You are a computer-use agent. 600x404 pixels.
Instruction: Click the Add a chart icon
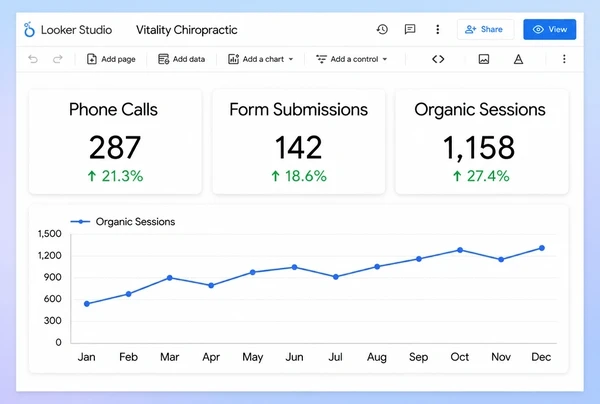[x=233, y=59]
